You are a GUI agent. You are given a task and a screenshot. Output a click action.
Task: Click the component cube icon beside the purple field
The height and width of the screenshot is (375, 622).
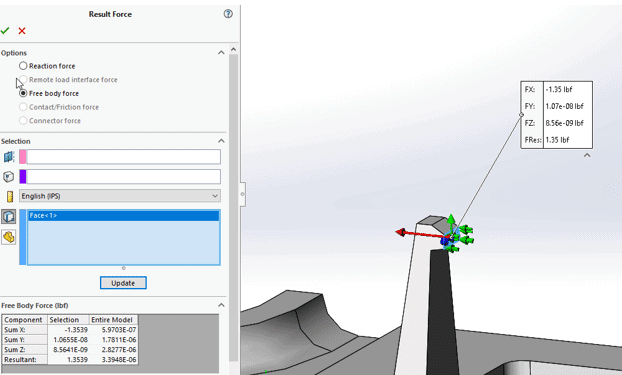(x=9, y=176)
